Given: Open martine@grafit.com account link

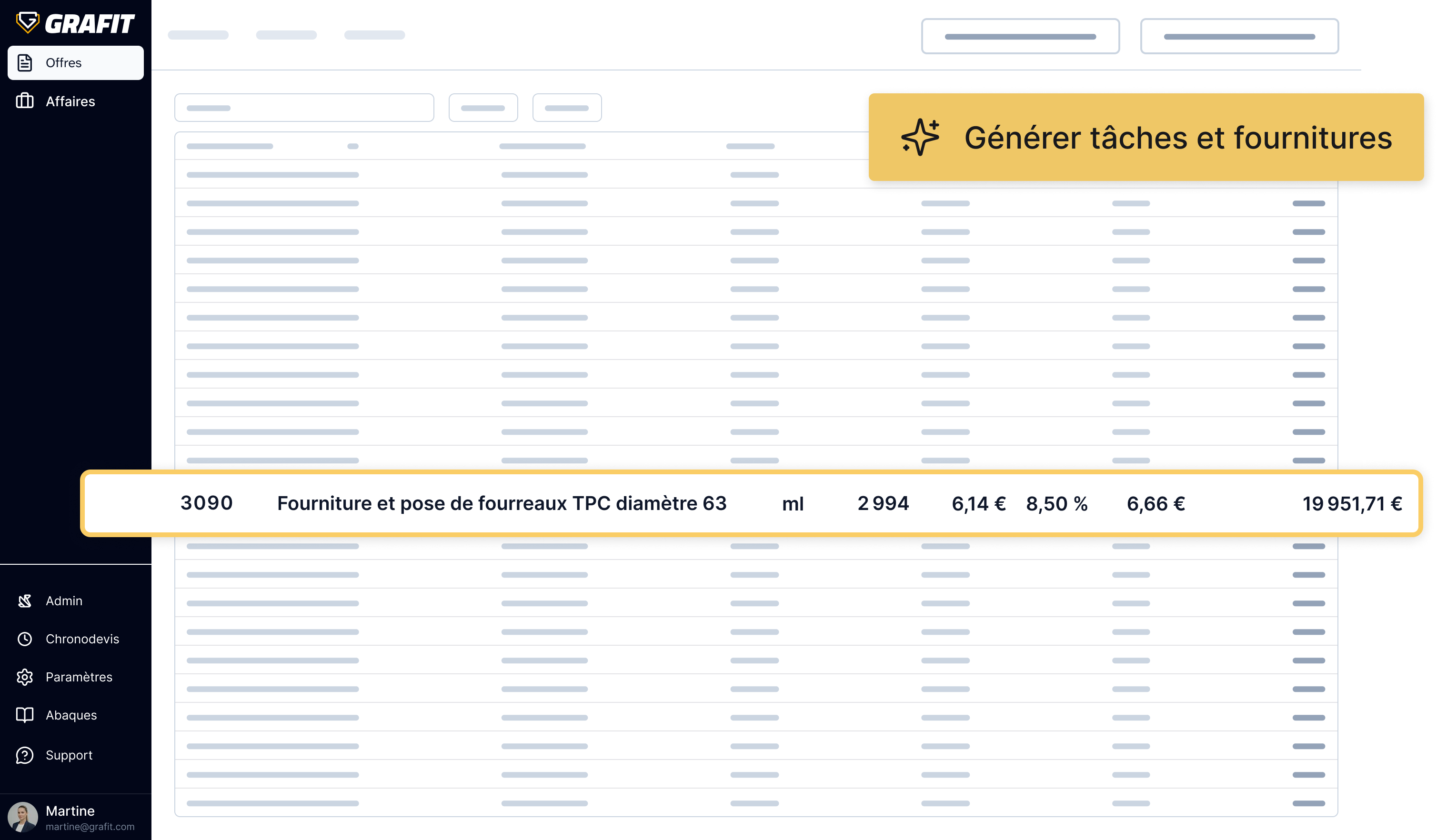Looking at the screenshot, I should (90, 827).
